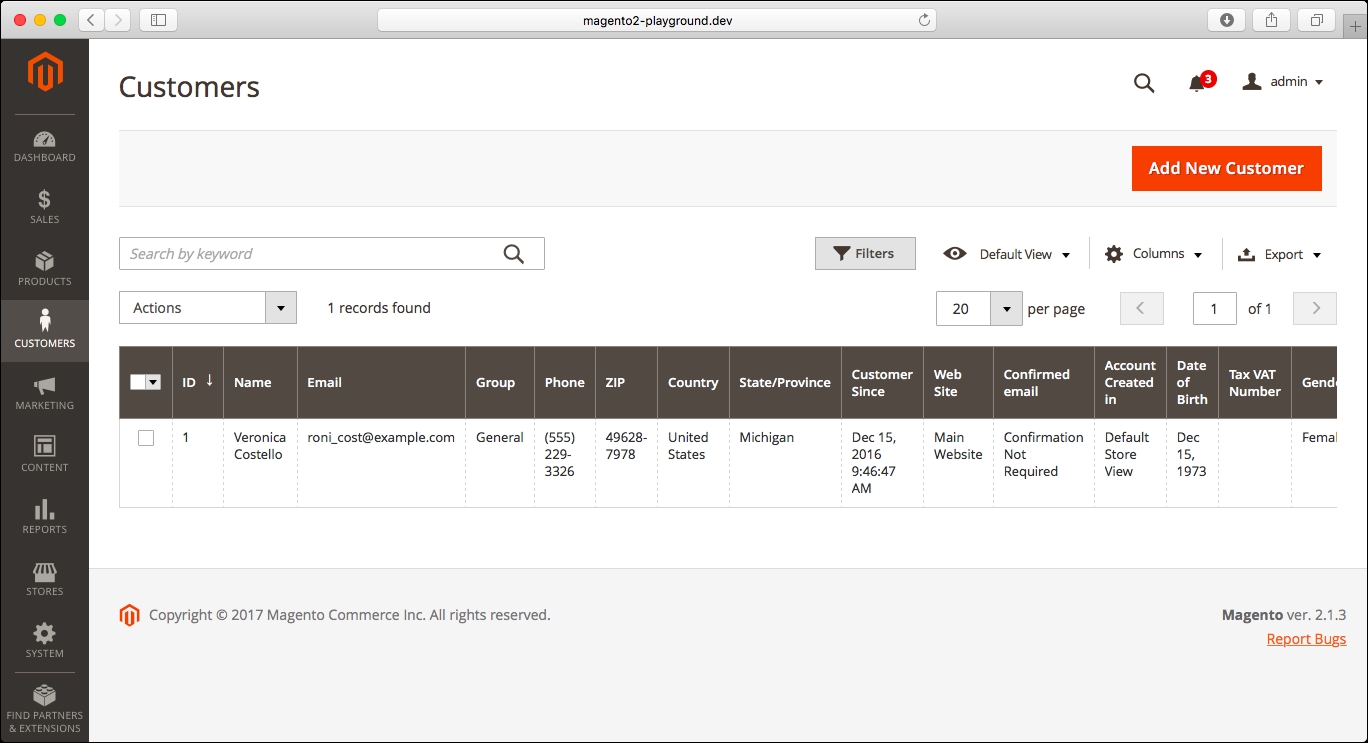Sort by the Group column header

(x=500, y=382)
